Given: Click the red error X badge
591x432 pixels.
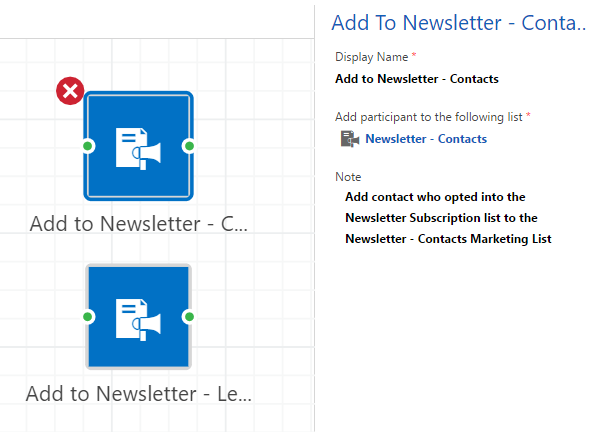Looking at the screenshot, I should point(70,91).
